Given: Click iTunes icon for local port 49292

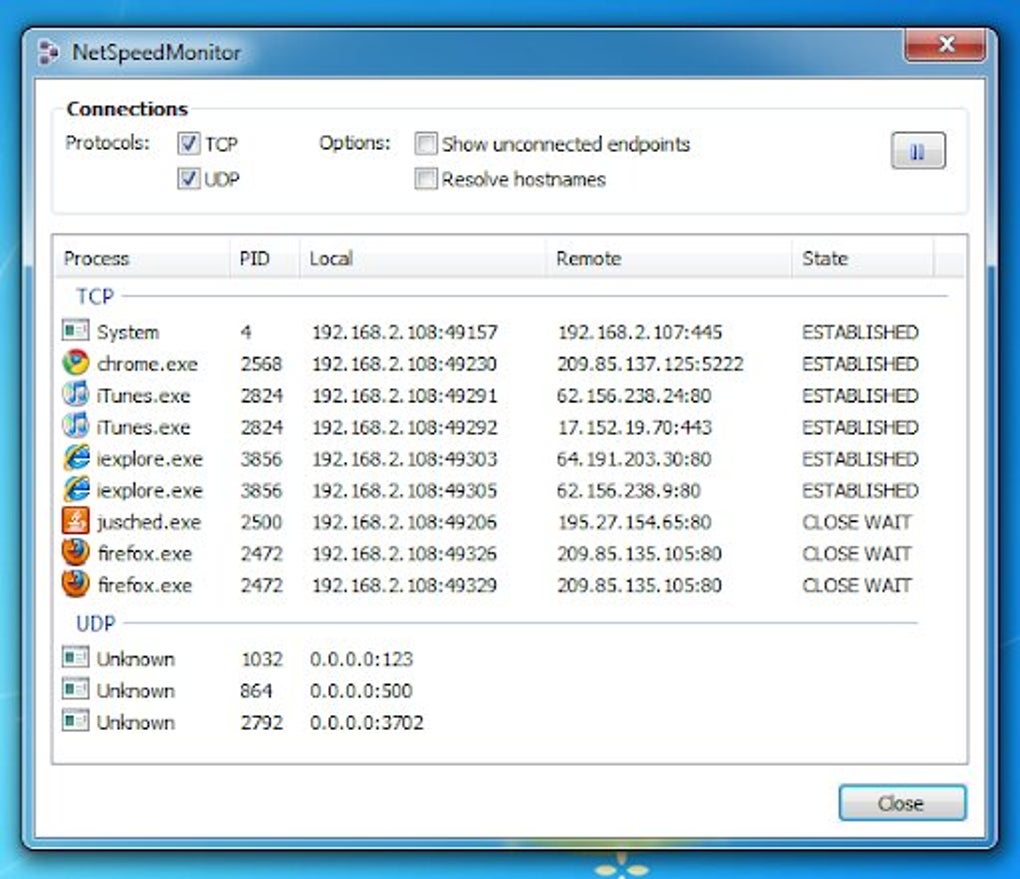Looking at the screenshot, I should pos(75,426).
